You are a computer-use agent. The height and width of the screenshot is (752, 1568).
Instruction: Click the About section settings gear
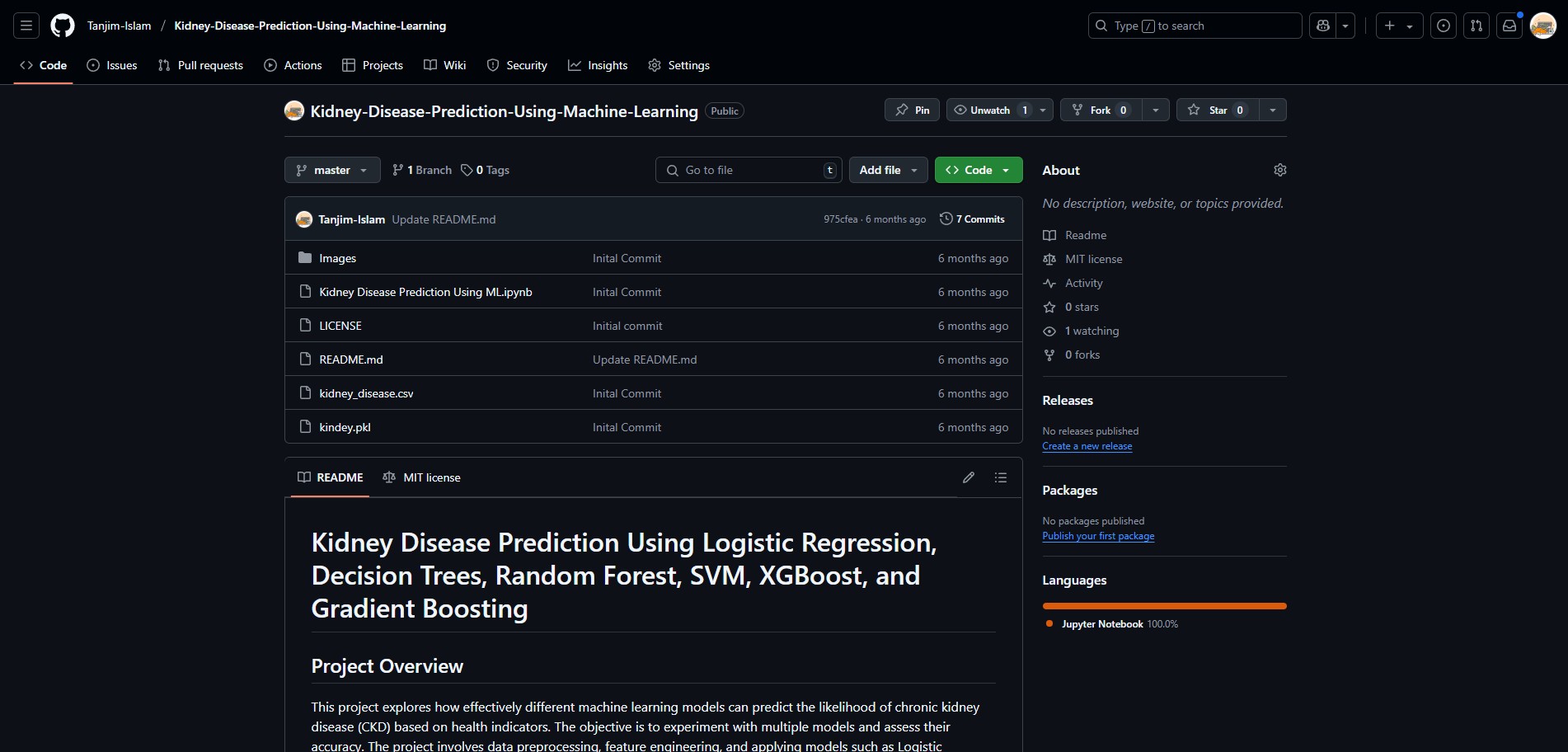pyautogui.click(x=1279, y=170)
